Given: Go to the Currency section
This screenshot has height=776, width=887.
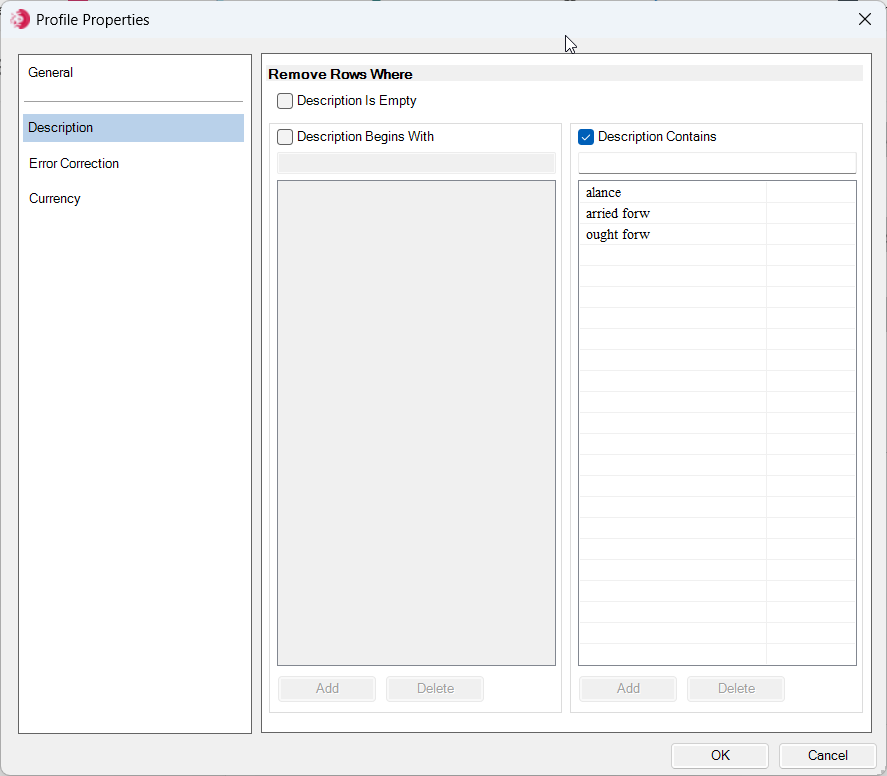Looking at the screenshot, I should pyautogui.click(x=55, y=199).
